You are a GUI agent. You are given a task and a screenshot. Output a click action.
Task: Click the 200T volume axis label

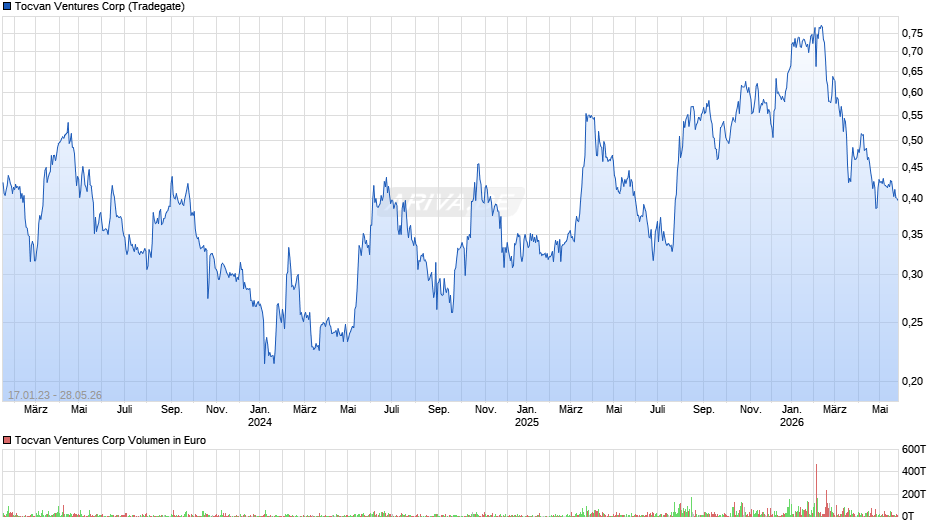point(914,494)
